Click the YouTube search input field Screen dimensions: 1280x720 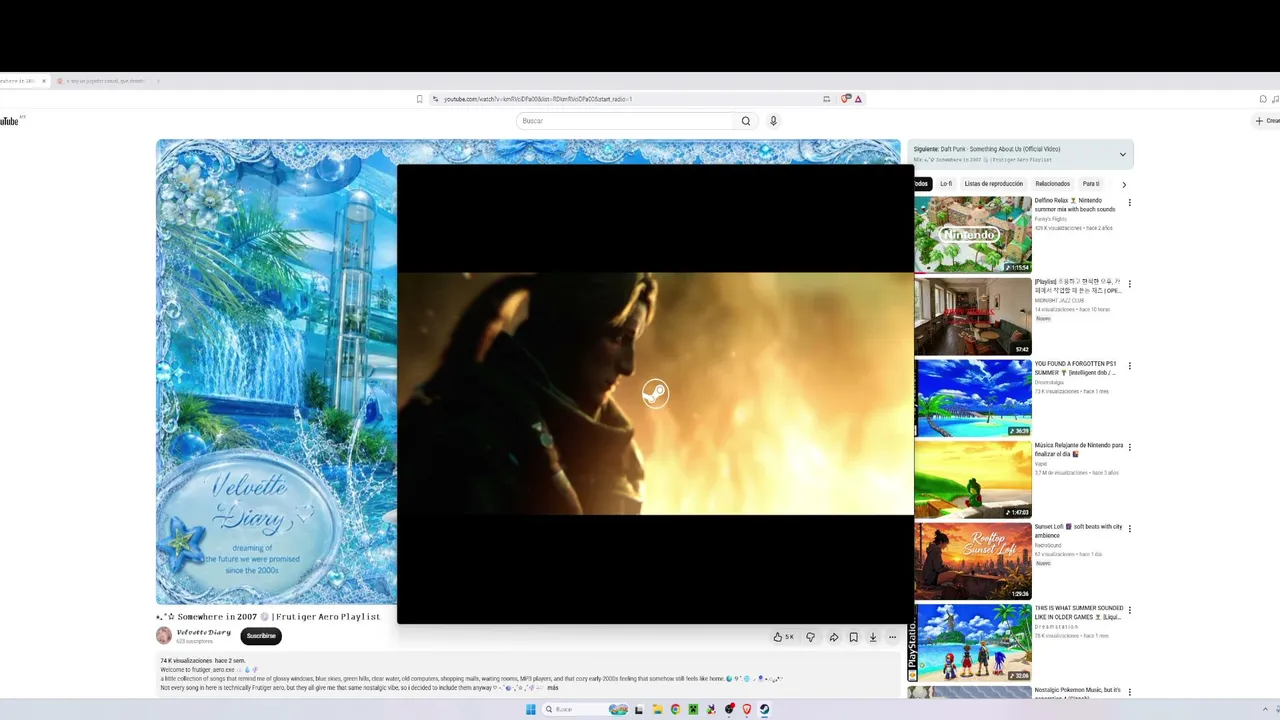pyautogui.click(x=625, y=121)
